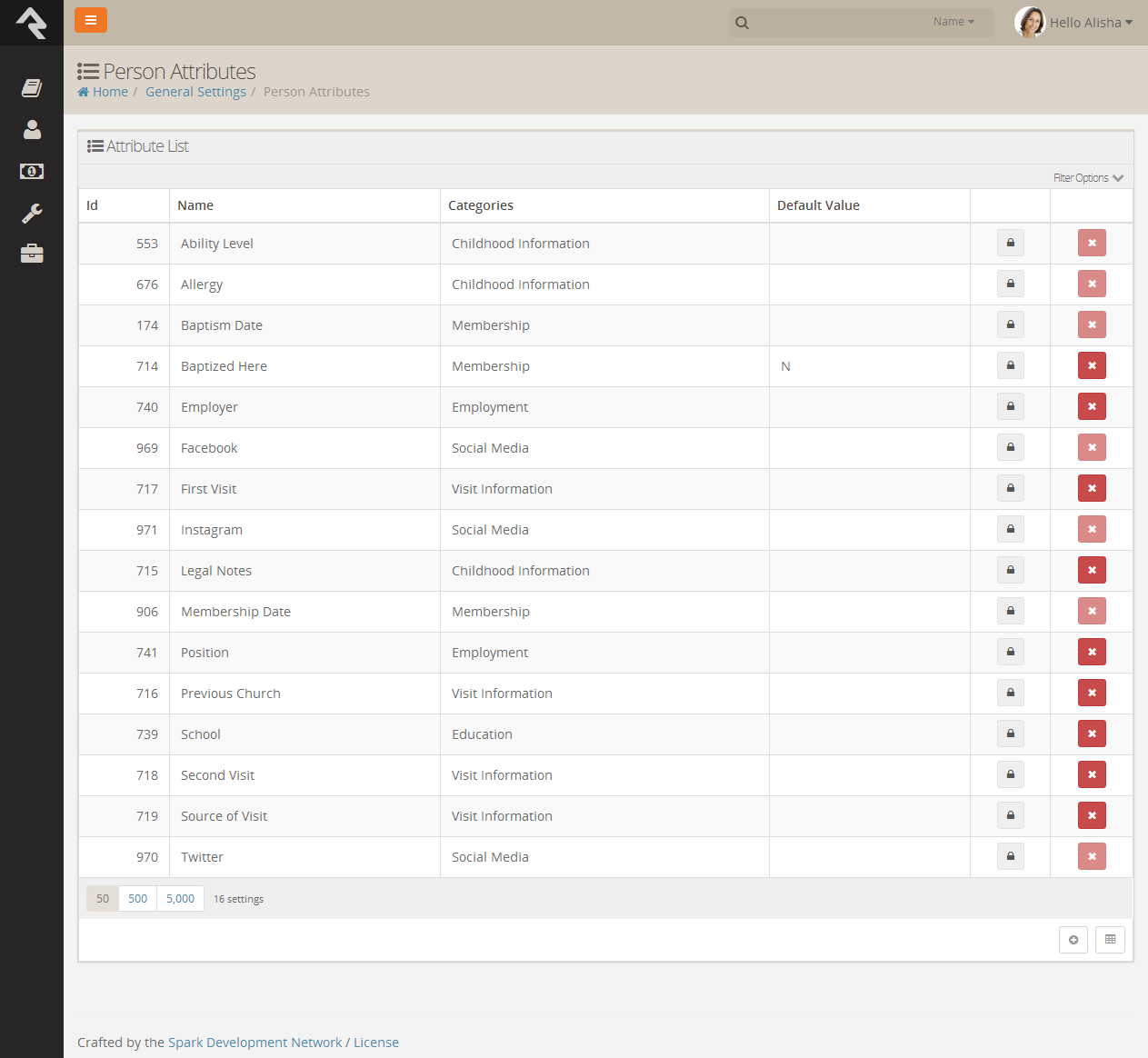Viewport: 1148px width, 1058px height.
Task: Sort the list by the Categories column header
Action: click(x=481, y=205)
